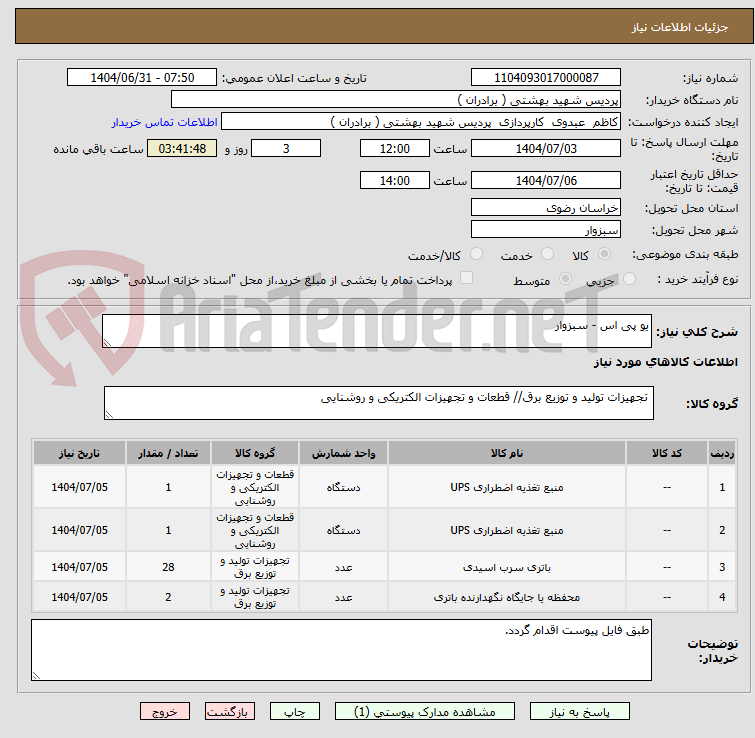This screenshot has width=755, height=738.
Task: Click row 2 item منبع تغذیه اضطراری UPS
Action: pyautogui.click(x=507, y=530)
